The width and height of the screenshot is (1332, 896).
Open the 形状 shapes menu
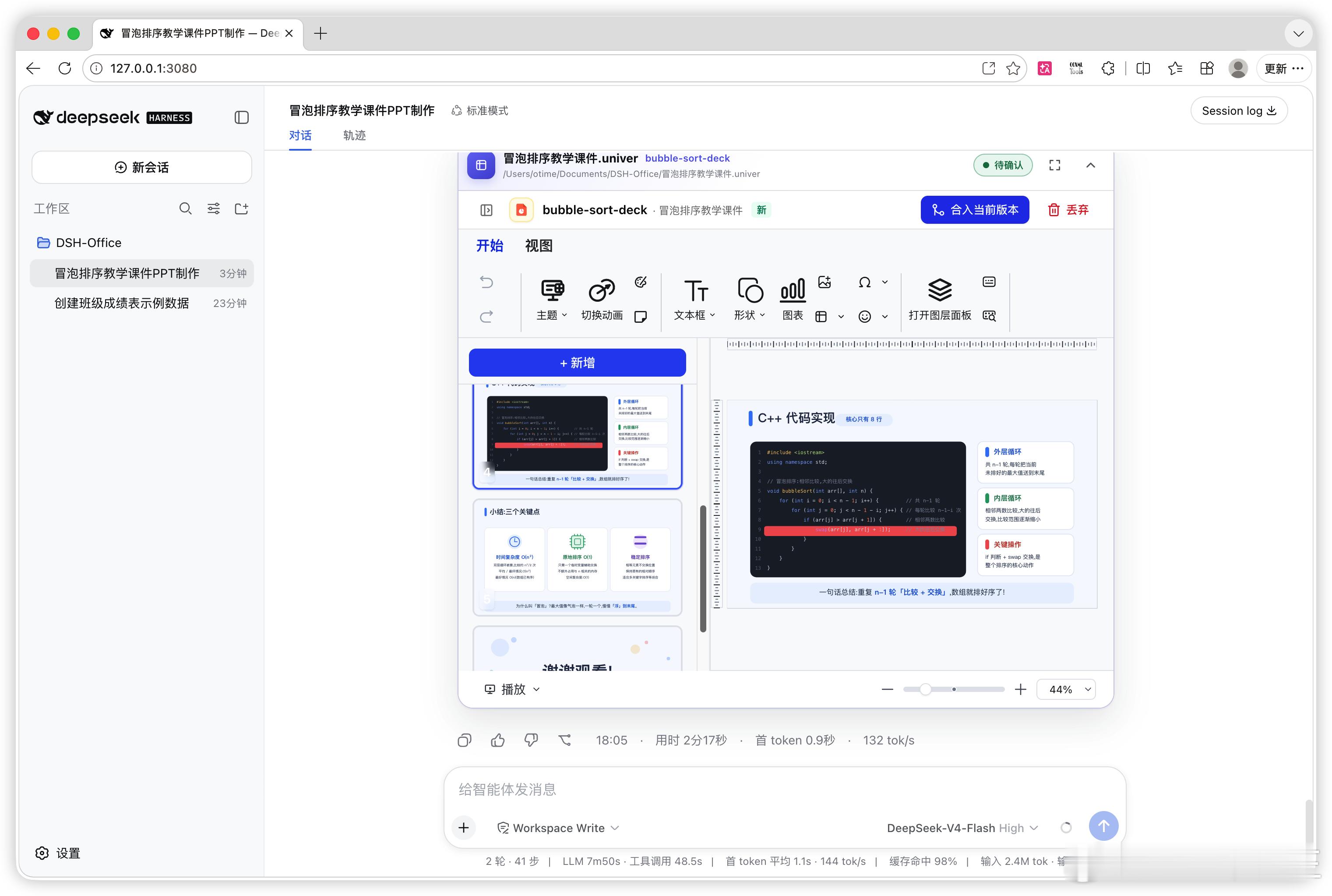[749, 300]
